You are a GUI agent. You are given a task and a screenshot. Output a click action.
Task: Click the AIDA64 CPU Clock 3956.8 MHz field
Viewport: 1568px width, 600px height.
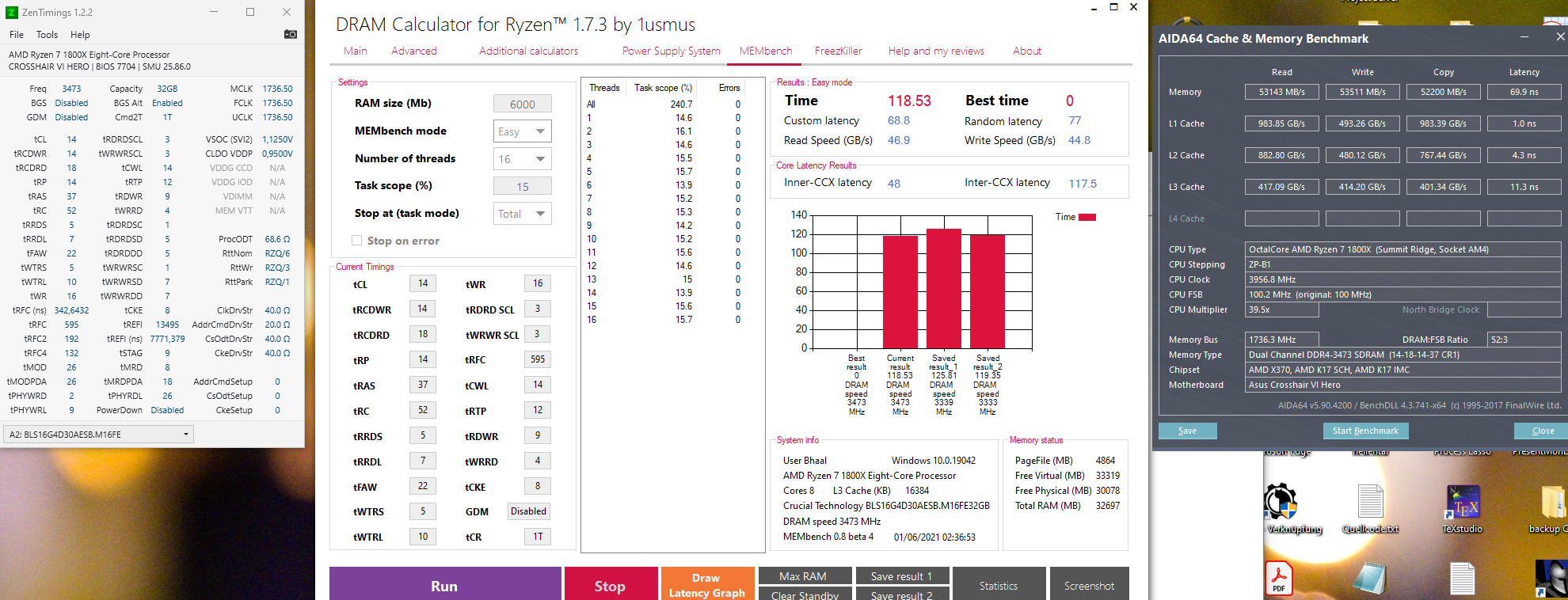[x=1402, y=279]
